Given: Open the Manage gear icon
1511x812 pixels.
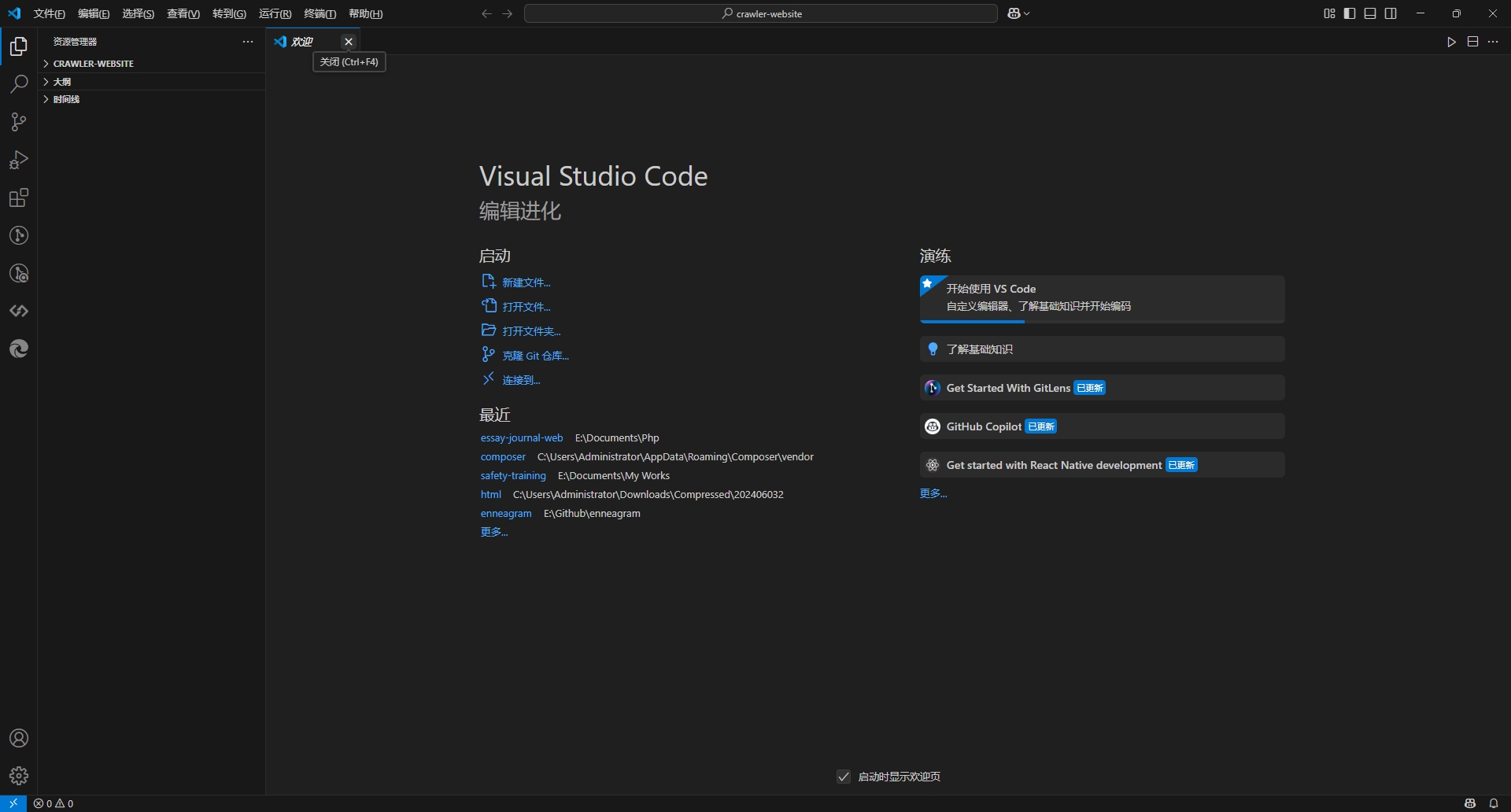Looking at the screenshot, I should click(x=19, y=776).
